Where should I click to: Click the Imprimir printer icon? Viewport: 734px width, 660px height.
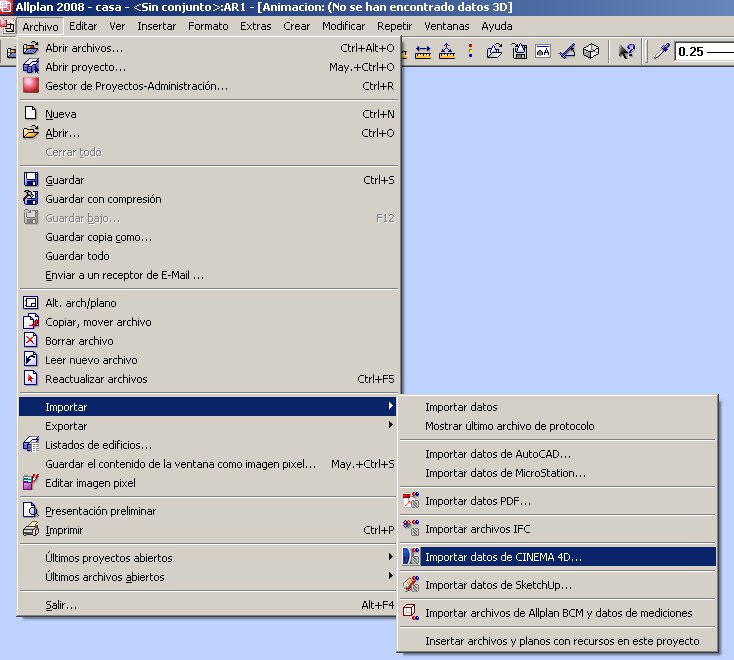[x=30, y=530]
